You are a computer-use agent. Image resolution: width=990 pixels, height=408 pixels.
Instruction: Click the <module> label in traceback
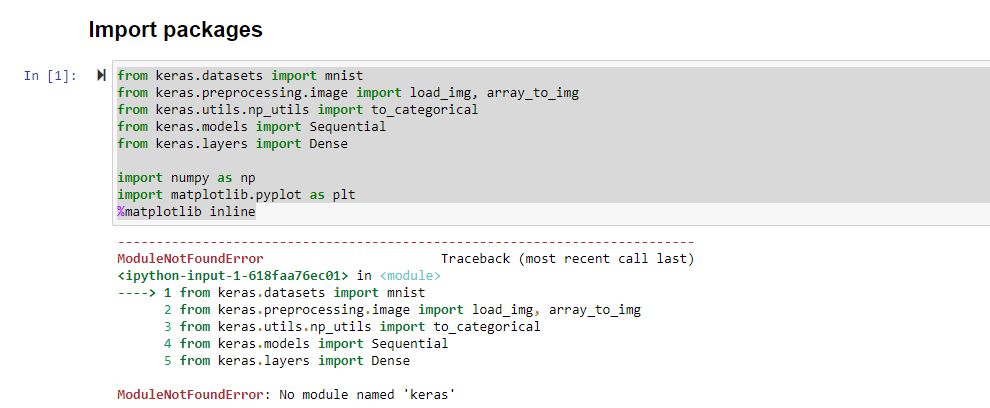(x=410, y=276)
